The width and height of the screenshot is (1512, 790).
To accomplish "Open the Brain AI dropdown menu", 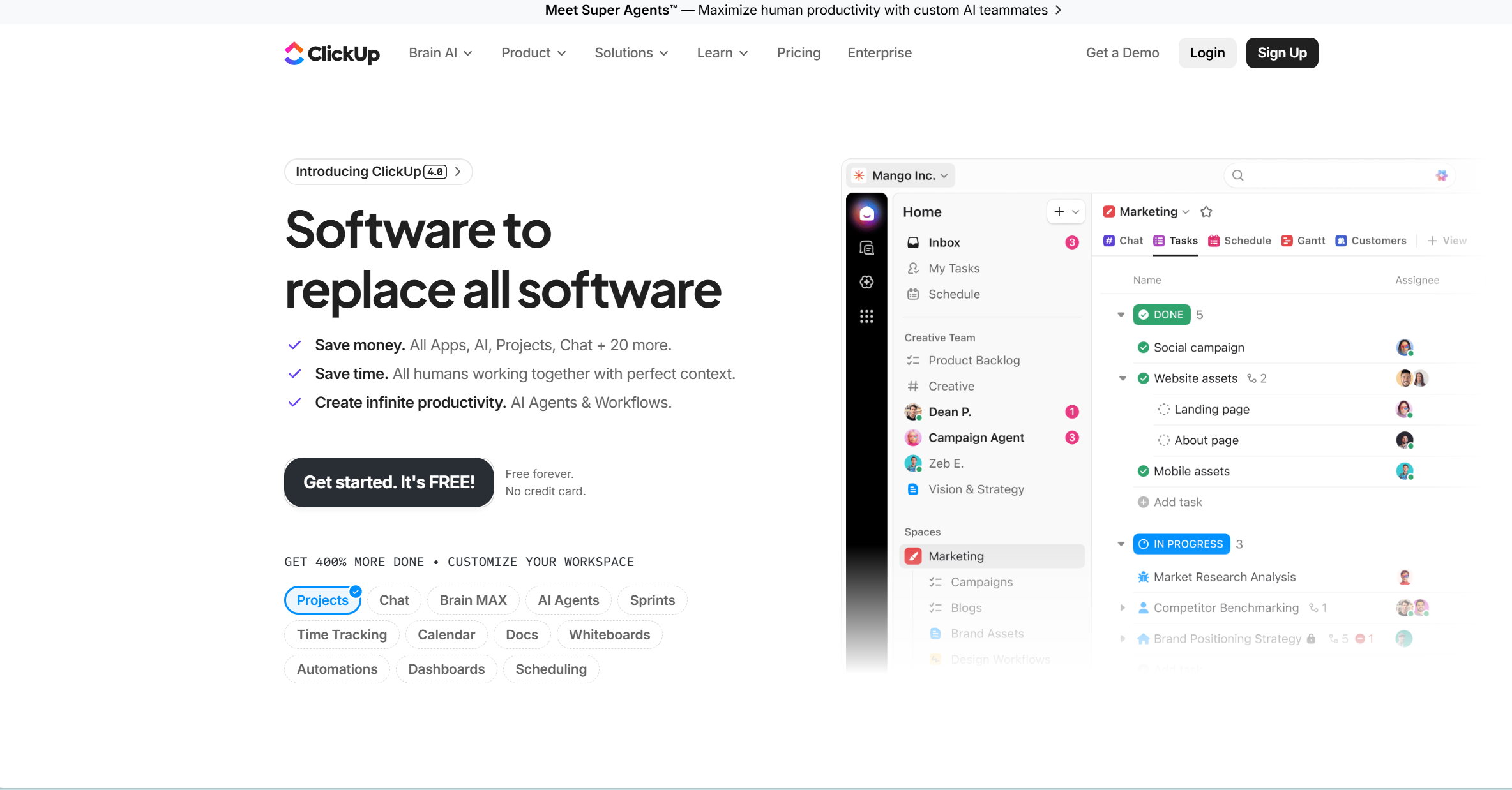I will click(x=441, y=53).
